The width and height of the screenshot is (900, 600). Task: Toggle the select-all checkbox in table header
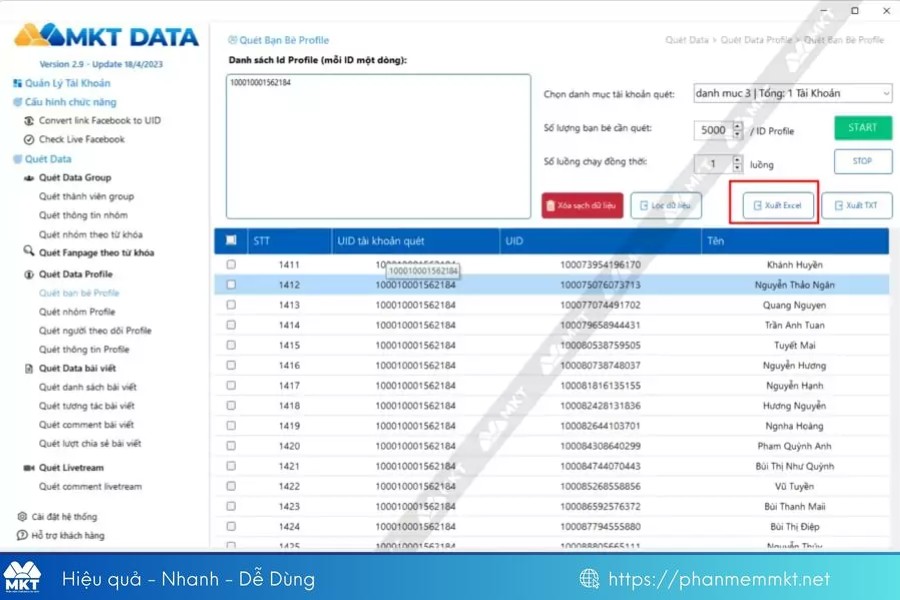[231, 240]
